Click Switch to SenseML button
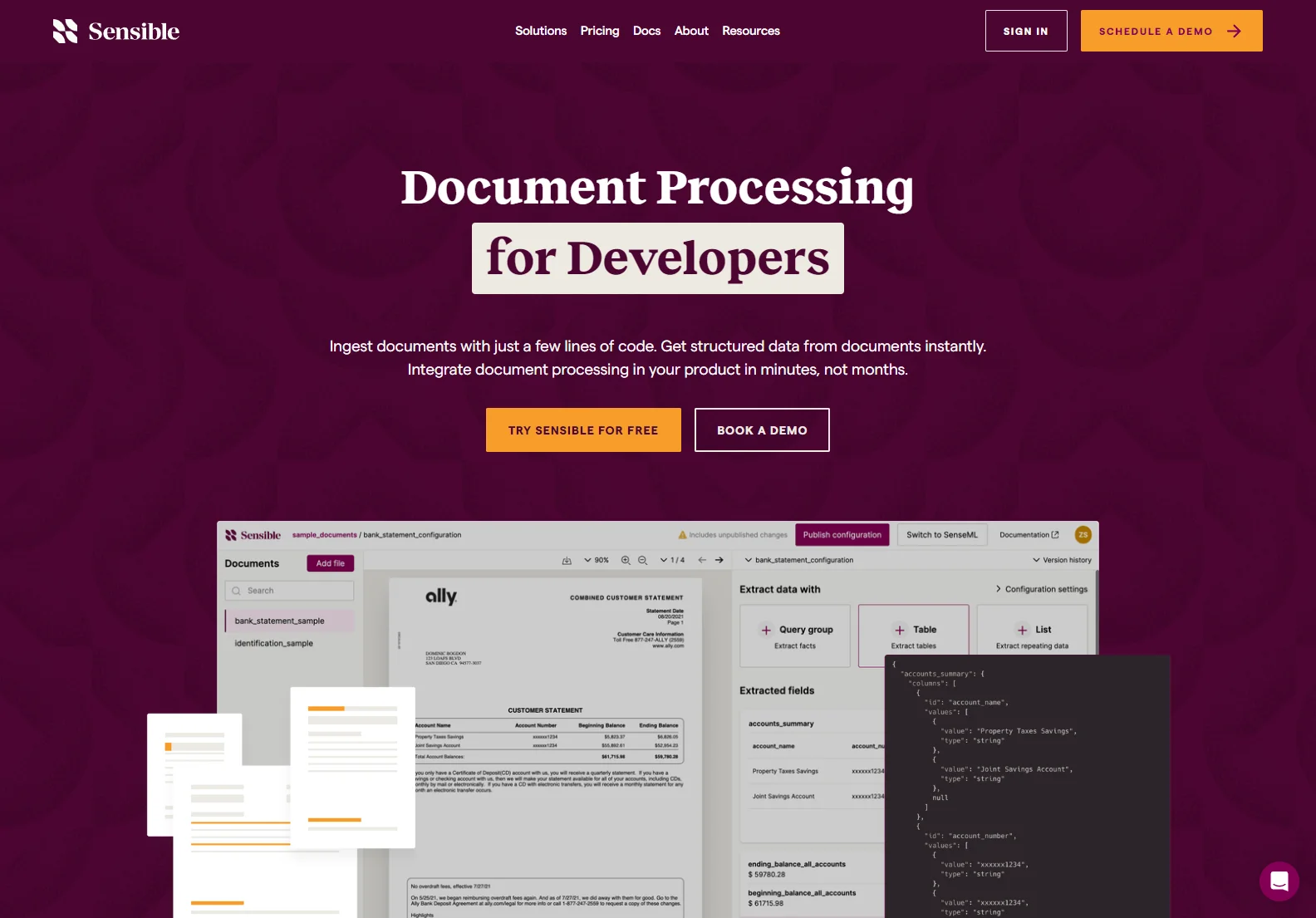Screen dimensions: 1316x918 942,535
